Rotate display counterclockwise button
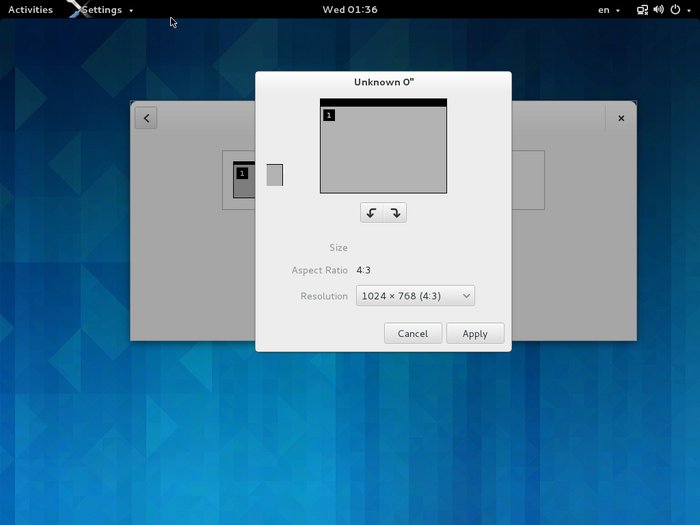Screen dimensions: 700x525 pyautogui.click(x=371, y=213)
